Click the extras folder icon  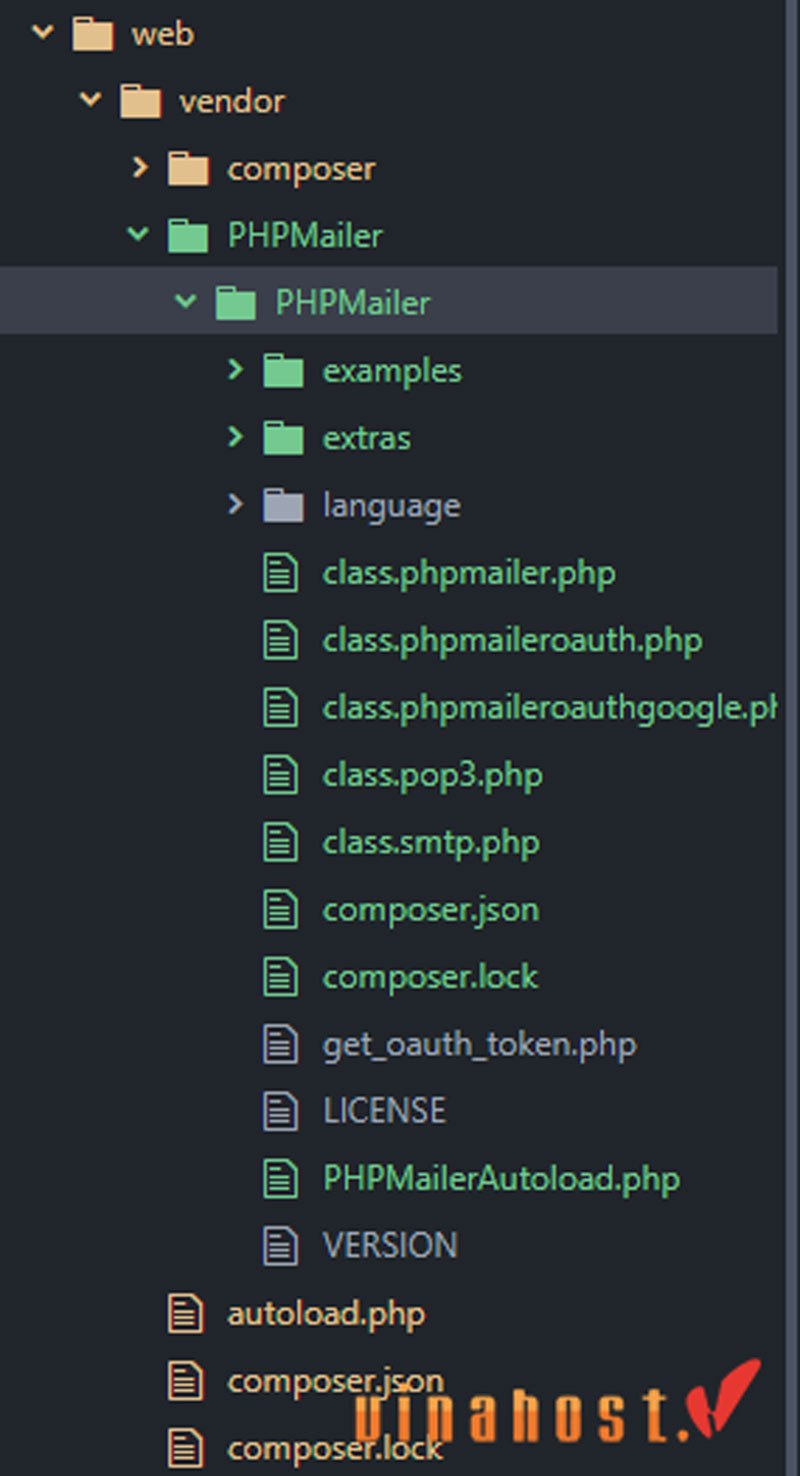coord(285,437)
